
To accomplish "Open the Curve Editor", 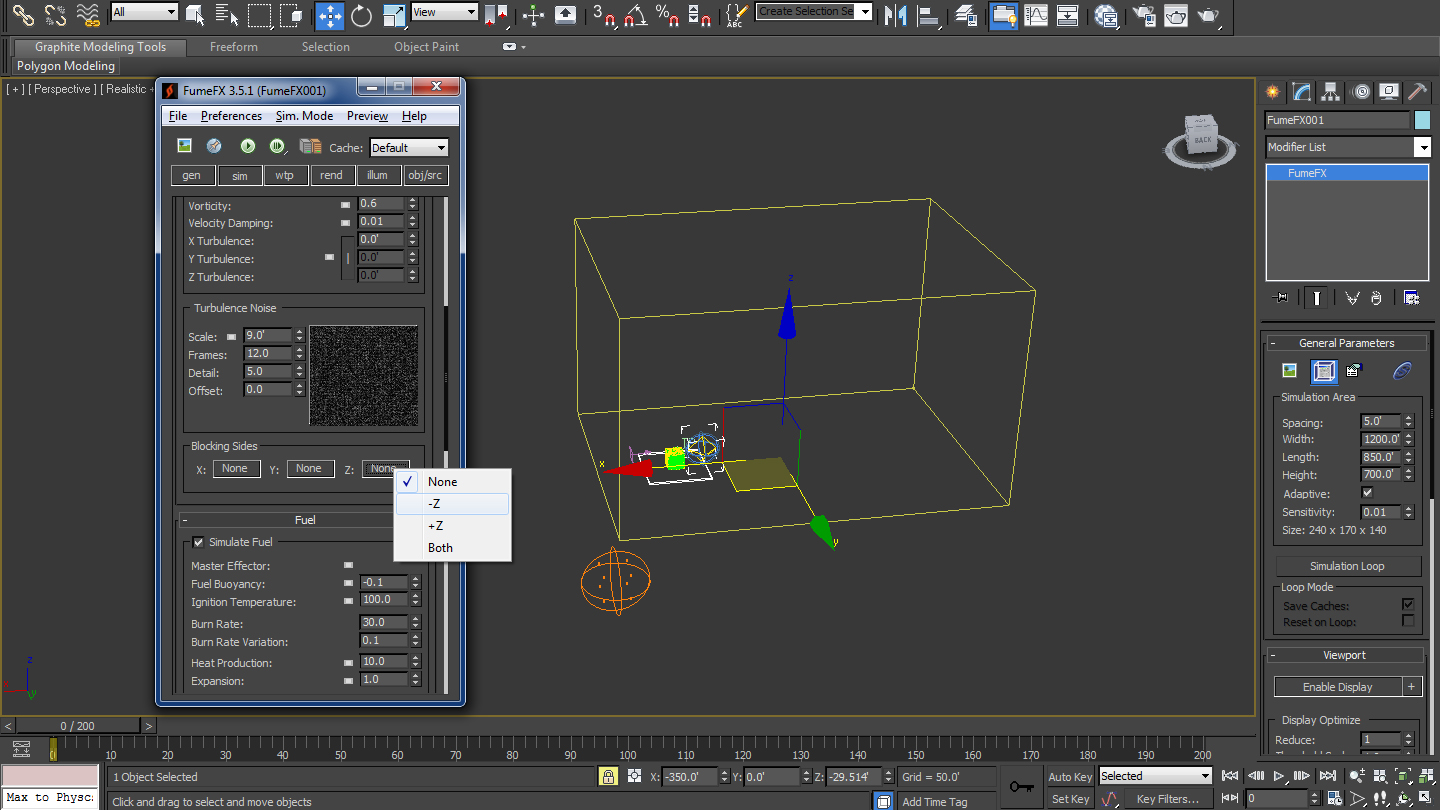I will [1037, 15].
